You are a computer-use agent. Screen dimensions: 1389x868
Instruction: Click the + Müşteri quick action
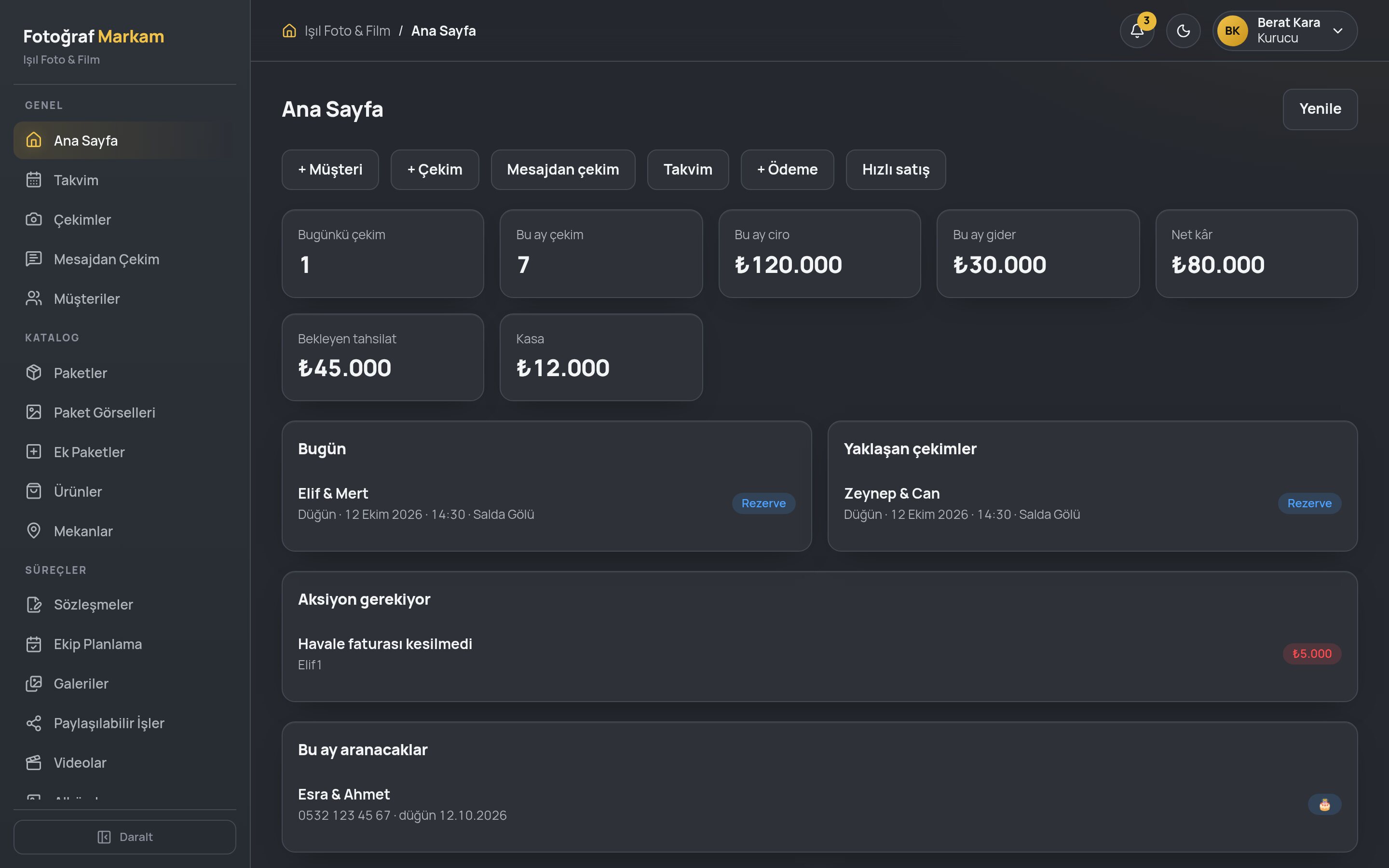click(330, 169)
